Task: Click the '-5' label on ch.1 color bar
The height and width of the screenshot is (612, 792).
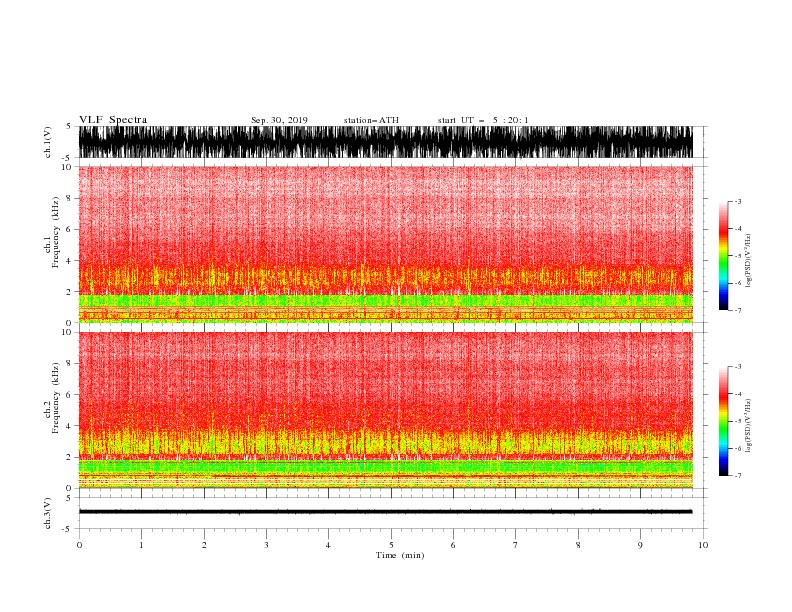Action: tap(738, 256)
